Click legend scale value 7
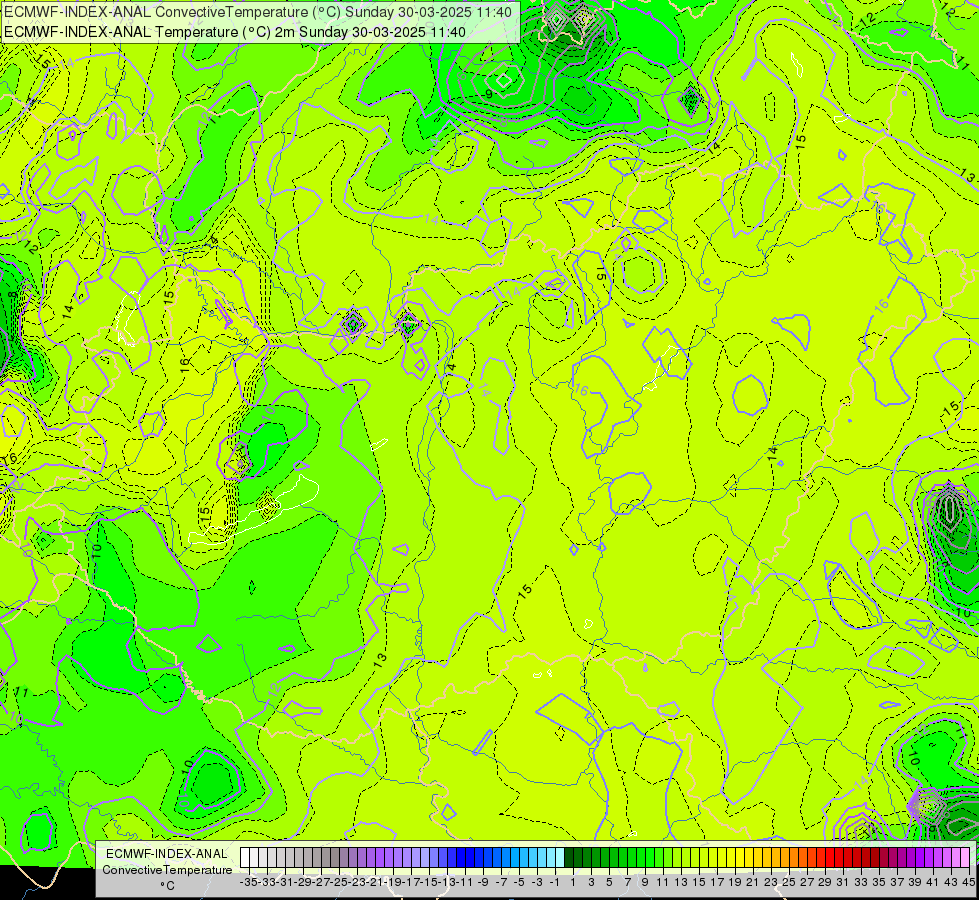Image resolution: width=979 pixels, height=900 pixels. [x=627, y=882]
